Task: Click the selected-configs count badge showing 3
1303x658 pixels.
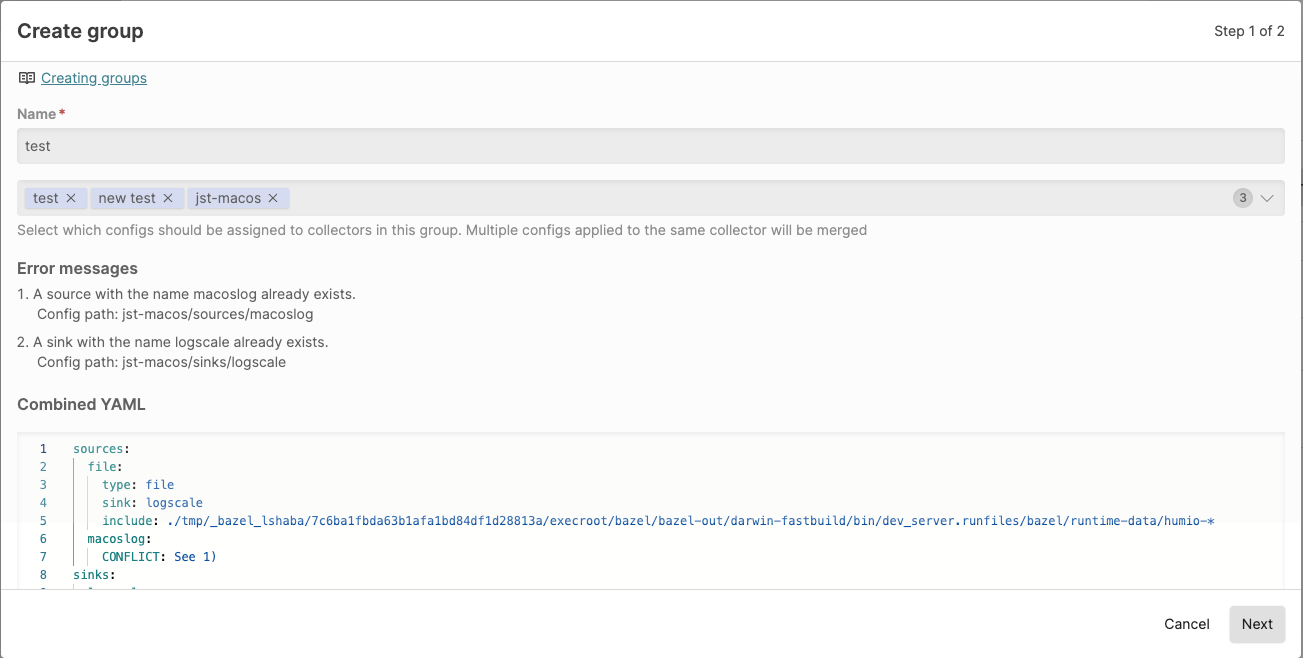Action: [x=1242, y=198]
